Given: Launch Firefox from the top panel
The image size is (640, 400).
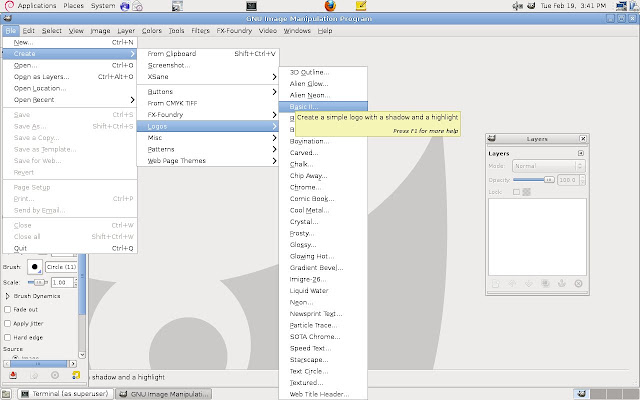Looking at the screenshot, I should point(330,6).
